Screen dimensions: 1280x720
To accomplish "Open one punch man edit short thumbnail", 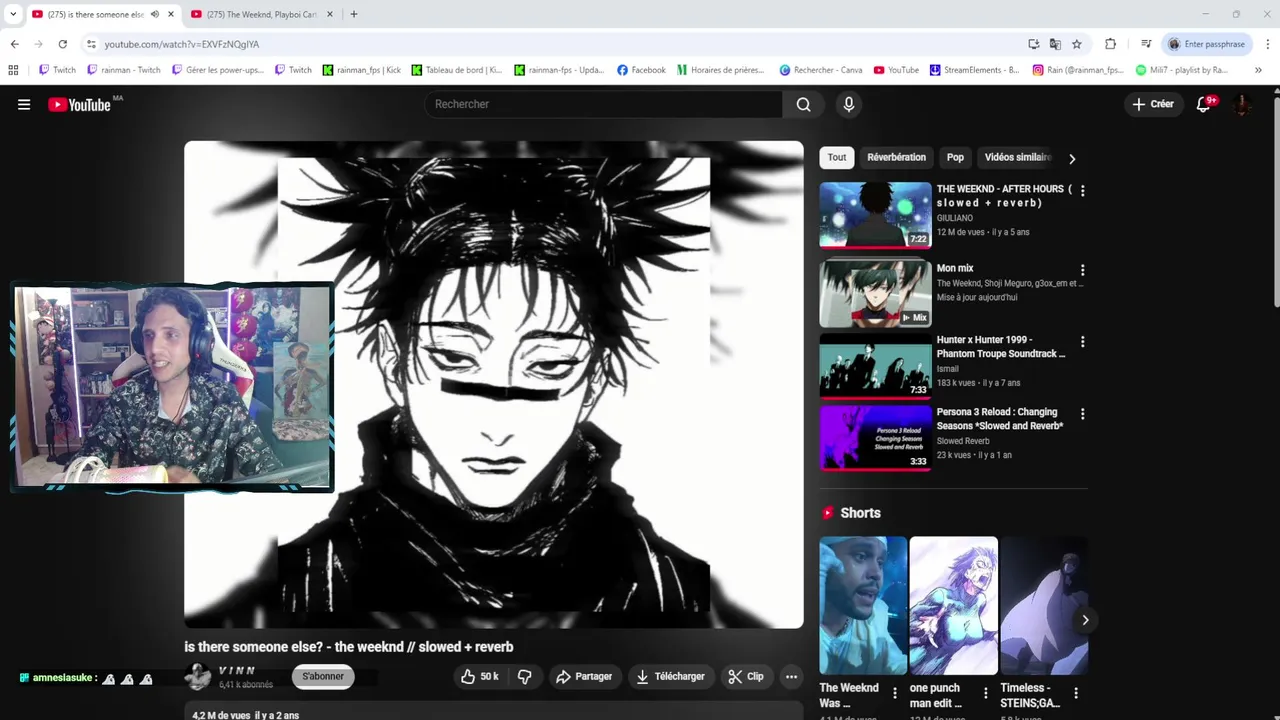I will pyautogui.click(x=953, y=606).
